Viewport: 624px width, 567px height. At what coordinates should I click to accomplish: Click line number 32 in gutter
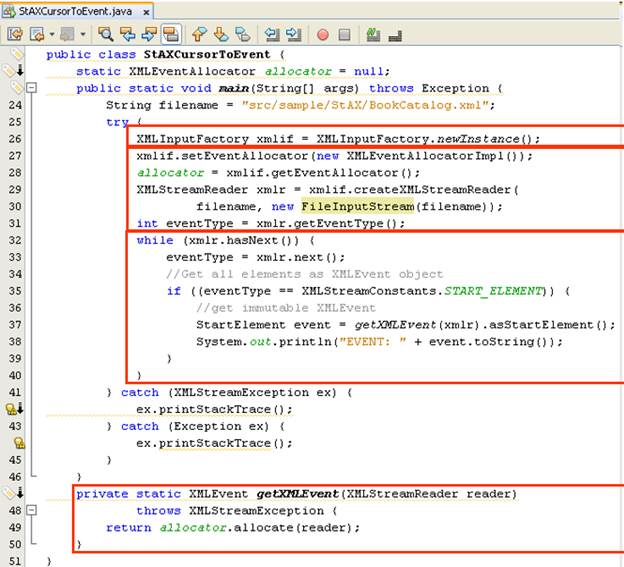pyautogui.click(x=15, y=240)
